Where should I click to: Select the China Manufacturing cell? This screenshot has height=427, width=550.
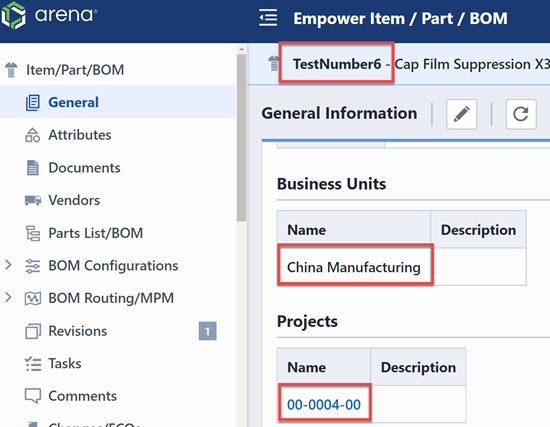pos(354,267)
